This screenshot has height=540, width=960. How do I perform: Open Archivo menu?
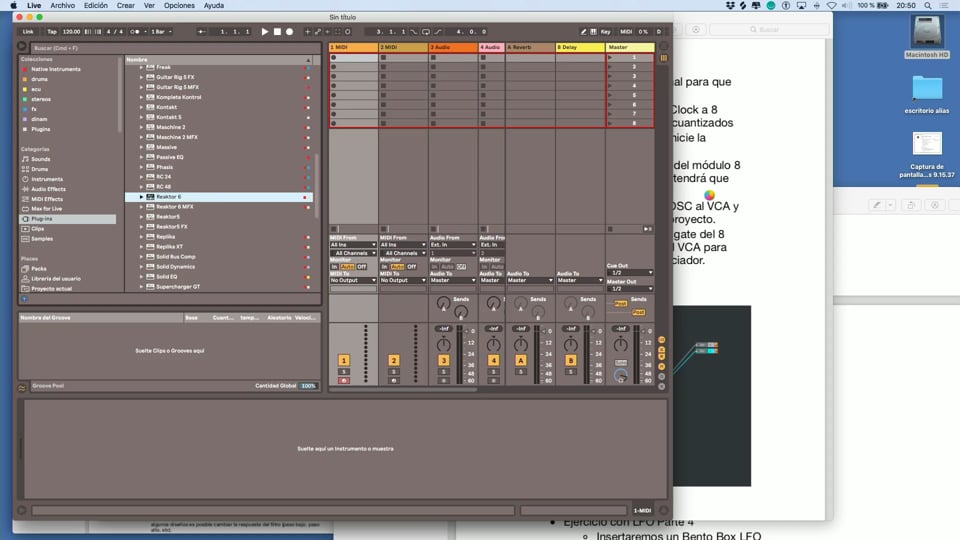pos(62,6)
